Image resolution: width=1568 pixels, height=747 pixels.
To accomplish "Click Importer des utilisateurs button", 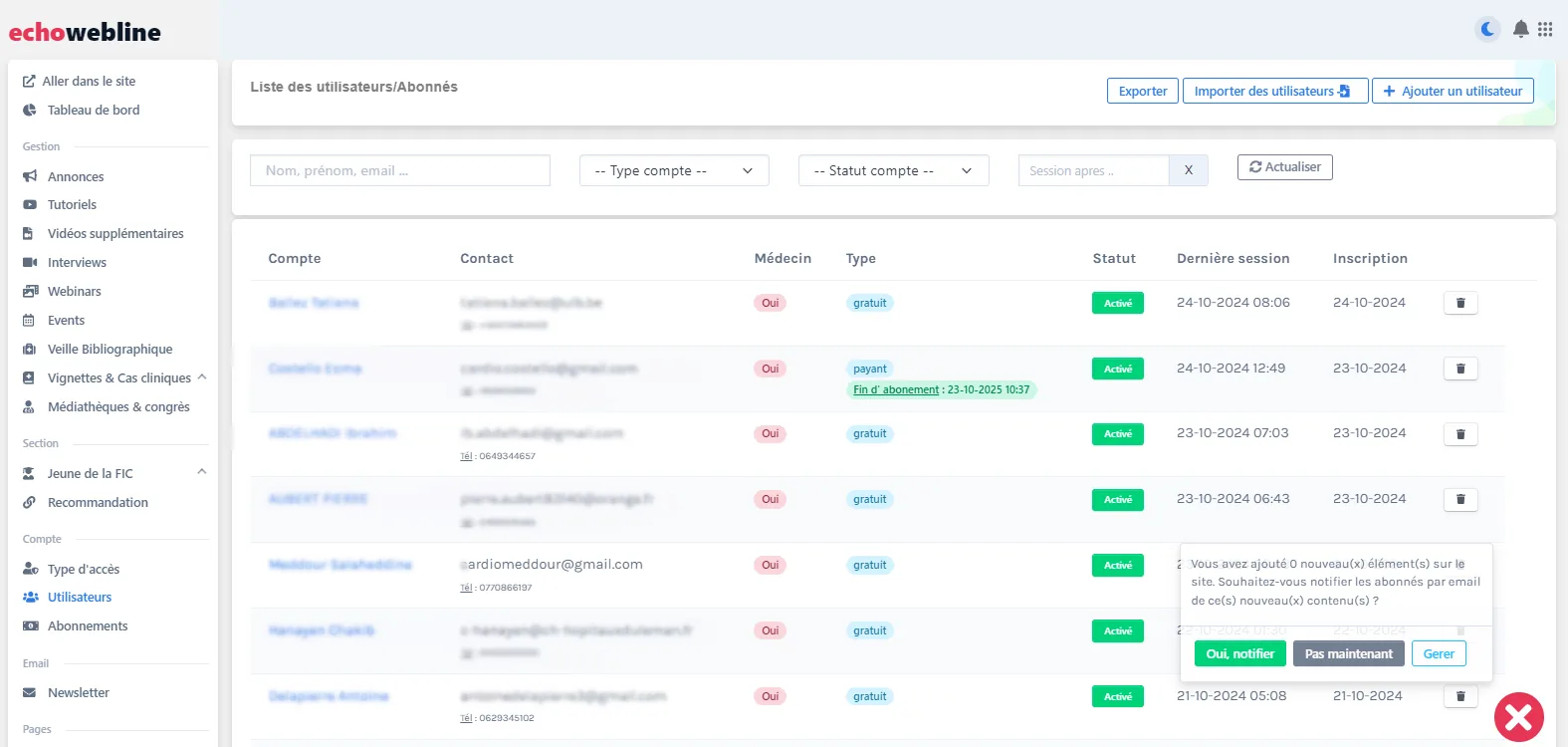I will 1275,91.
